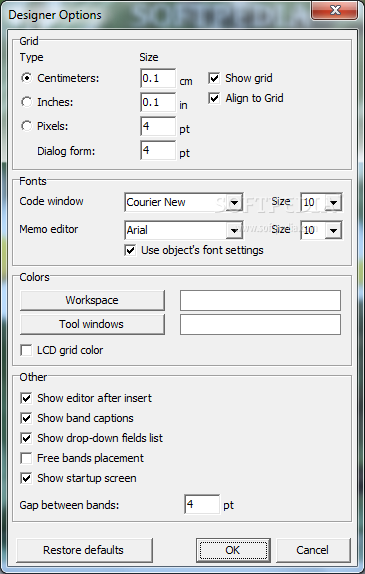
Task: Click the Tool windows color button
Action: point(92,324)
